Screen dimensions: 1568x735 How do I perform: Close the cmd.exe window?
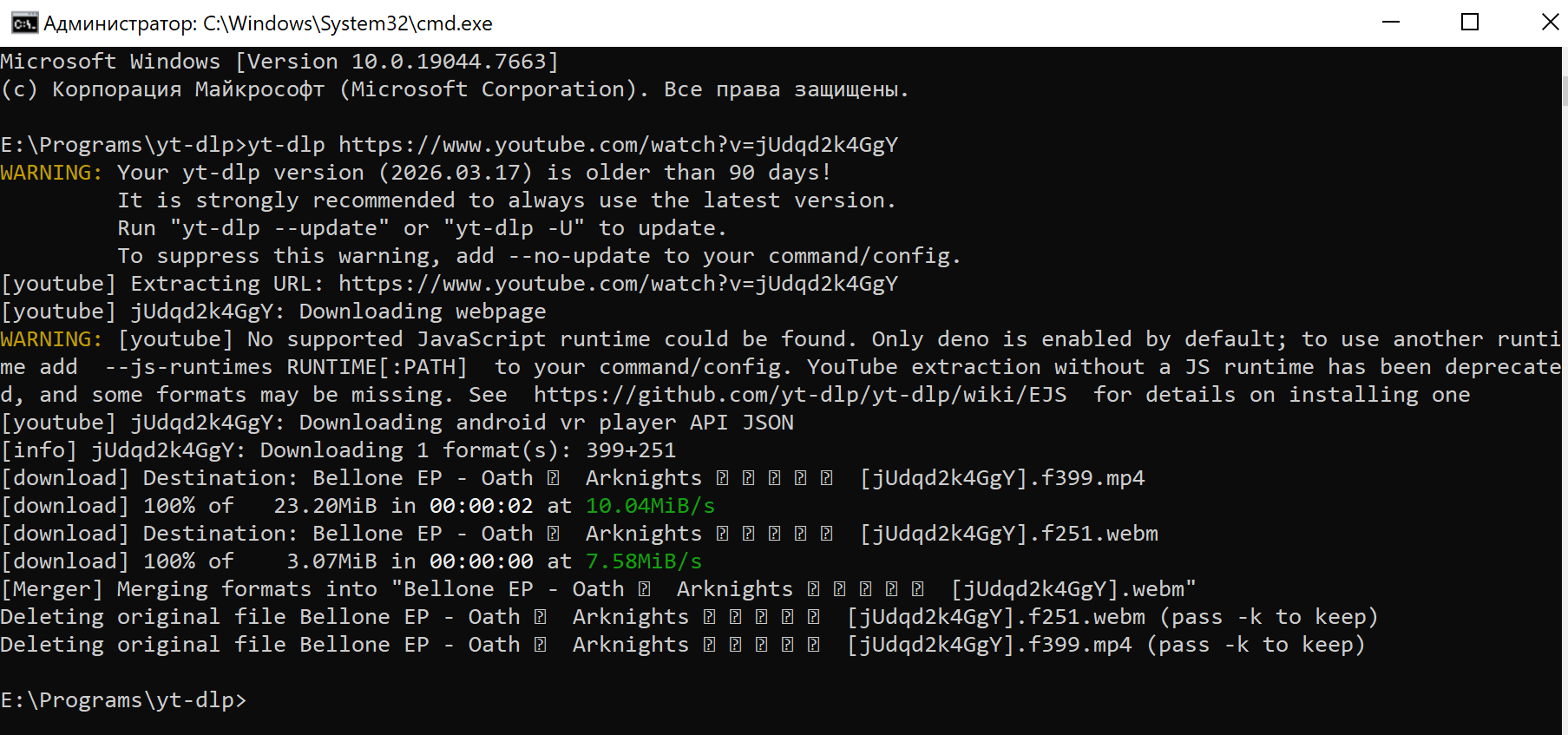click(1548, 23)
